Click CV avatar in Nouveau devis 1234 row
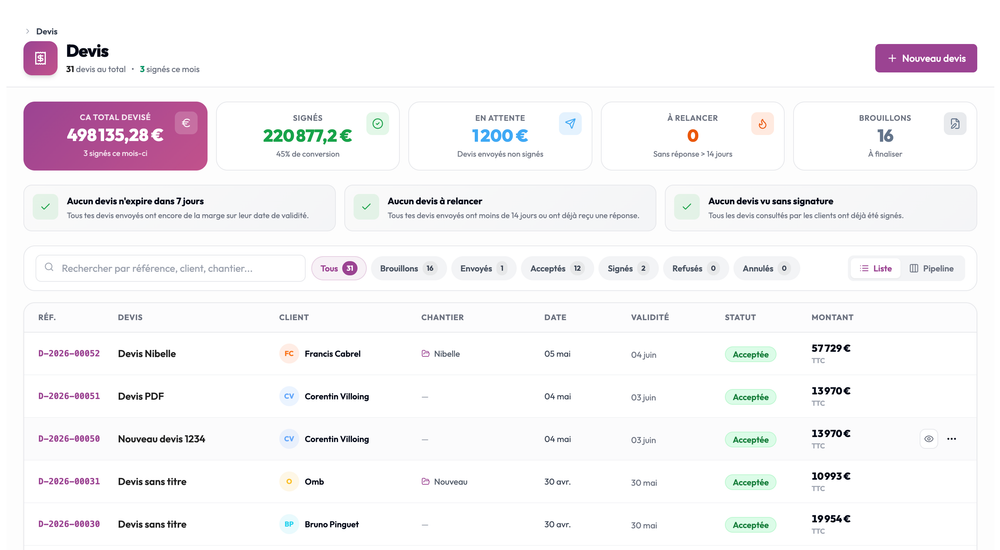The image size is (1000, 550). (x=289, y=439)
